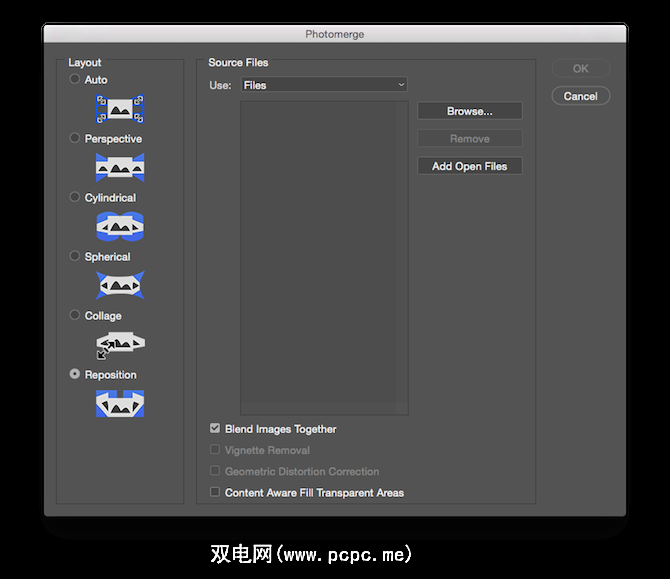Viewport: 670px width, 579px height.
Task: Uncheck Blend Images Together
Action: (215, 428)
